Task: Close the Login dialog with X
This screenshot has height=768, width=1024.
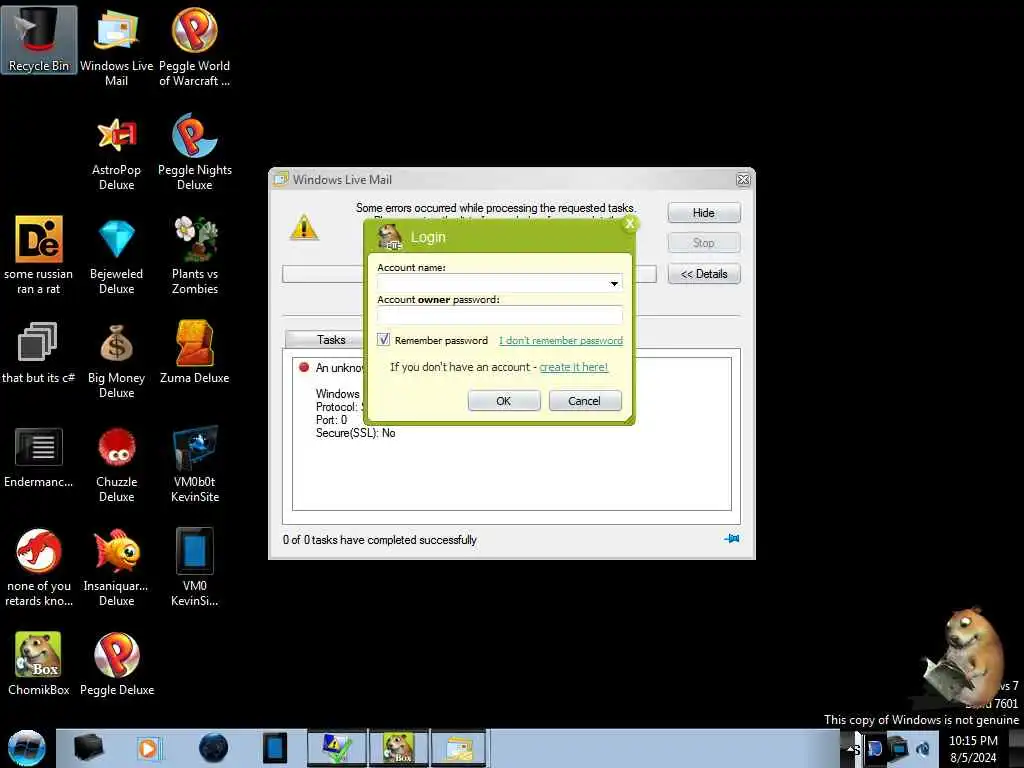Action: pos(630,223)
